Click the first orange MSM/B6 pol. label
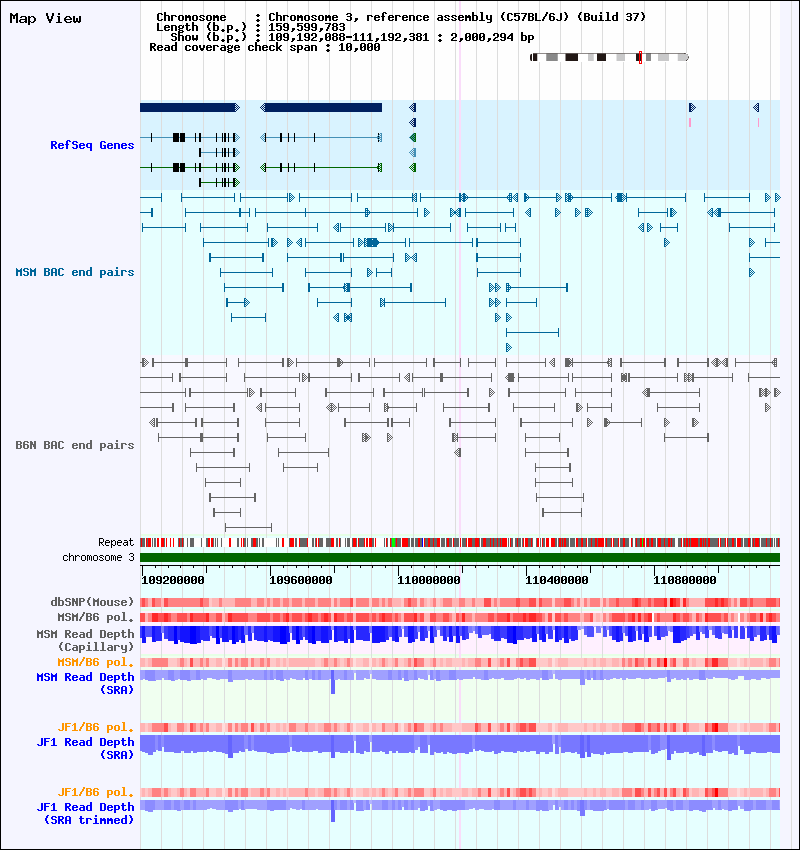 (95, 662)
